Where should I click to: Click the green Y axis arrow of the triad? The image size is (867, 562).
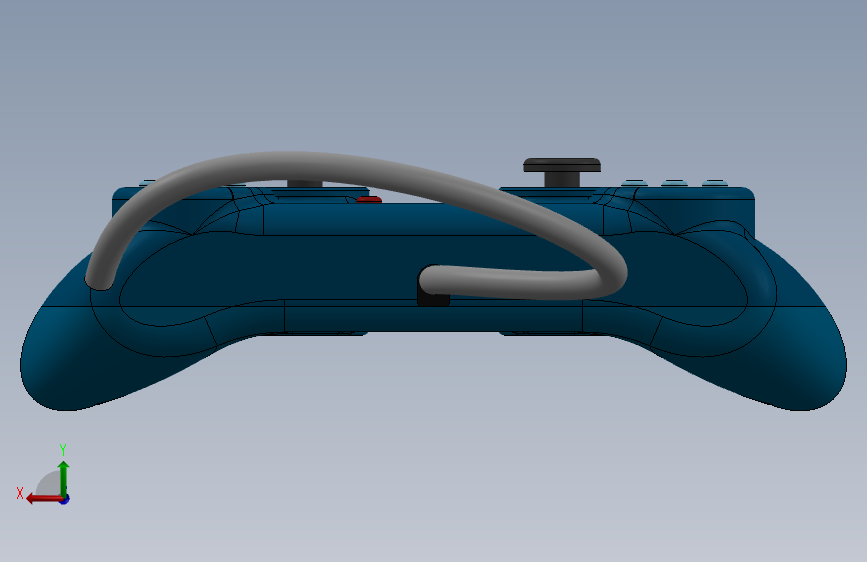pyautogui.click(x=64, y=478)
